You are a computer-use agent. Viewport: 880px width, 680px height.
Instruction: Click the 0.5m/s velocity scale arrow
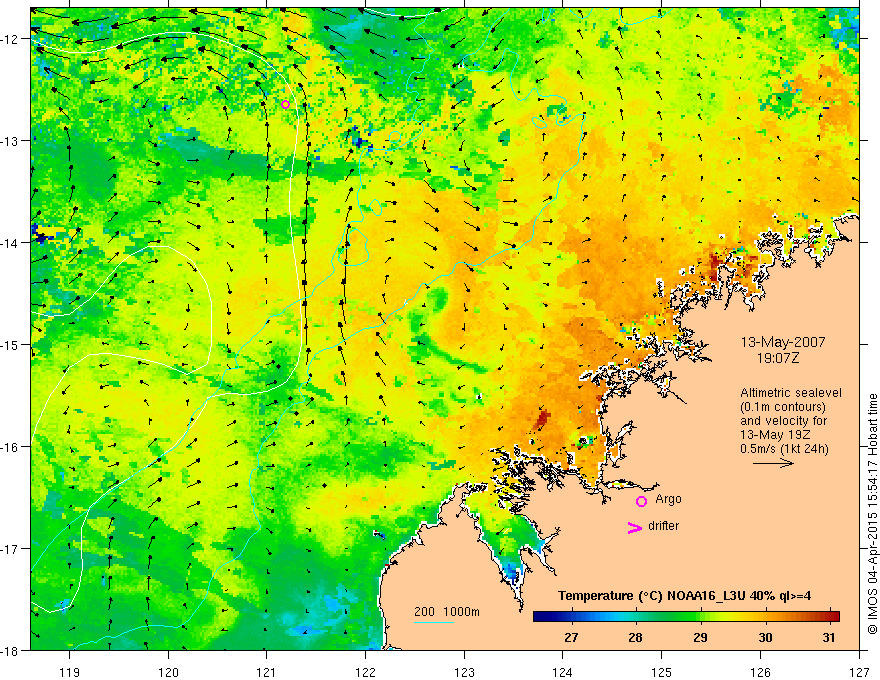click(x=773, y=463)
